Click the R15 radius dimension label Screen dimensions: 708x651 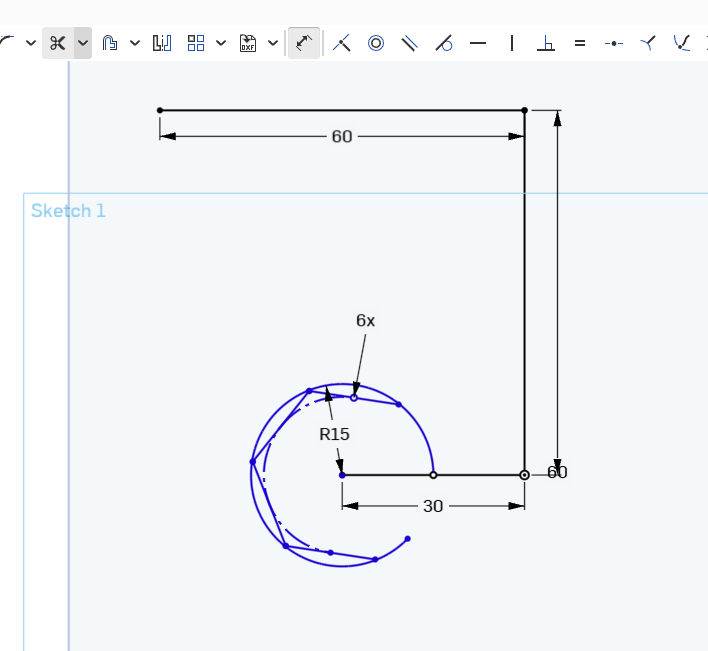(x=334, y=434)
